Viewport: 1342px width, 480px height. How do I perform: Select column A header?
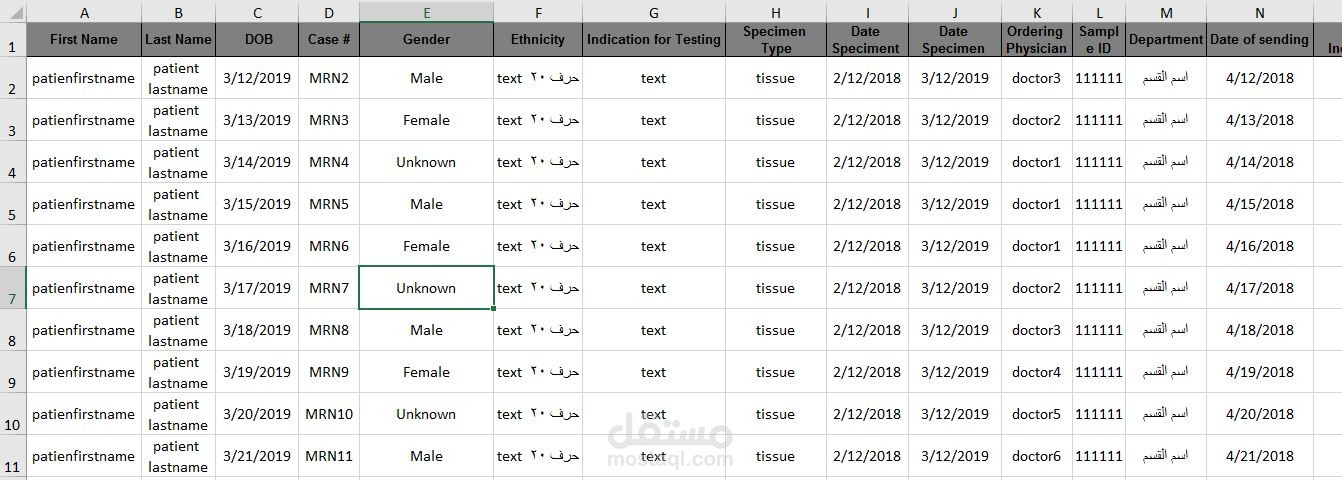click(83, 13)
